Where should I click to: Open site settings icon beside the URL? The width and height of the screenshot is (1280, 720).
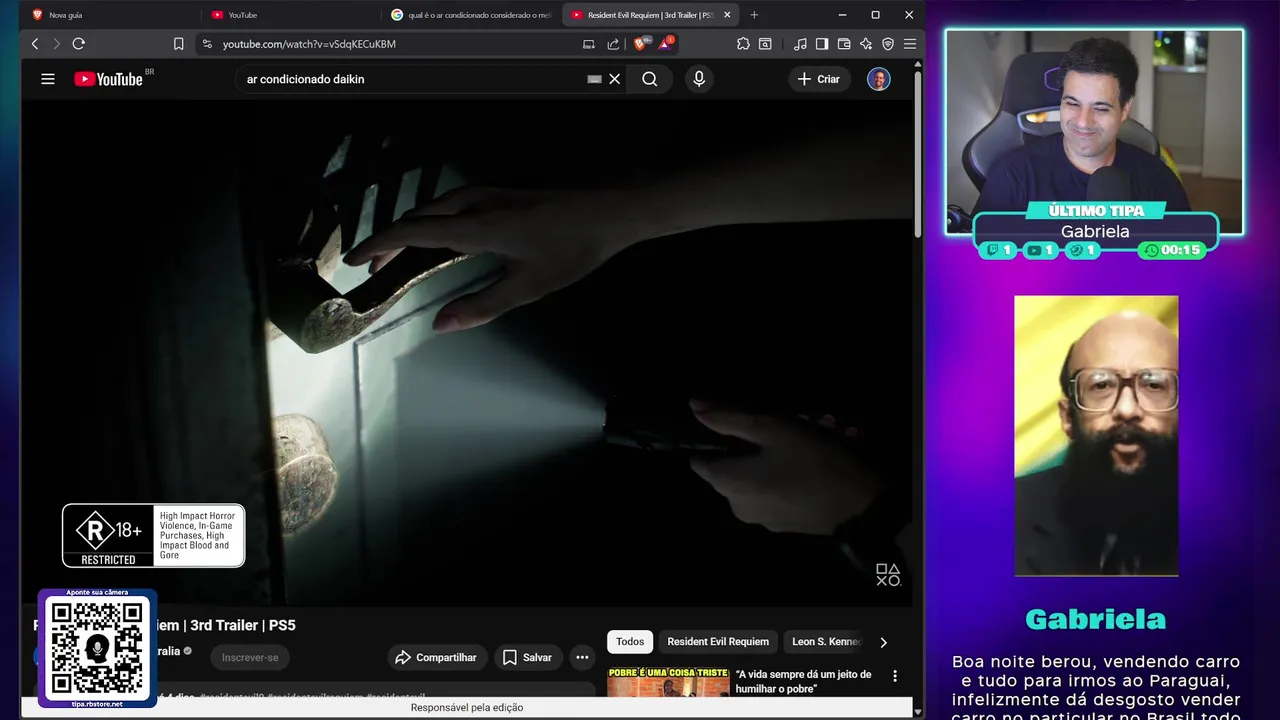click(207, 44)
